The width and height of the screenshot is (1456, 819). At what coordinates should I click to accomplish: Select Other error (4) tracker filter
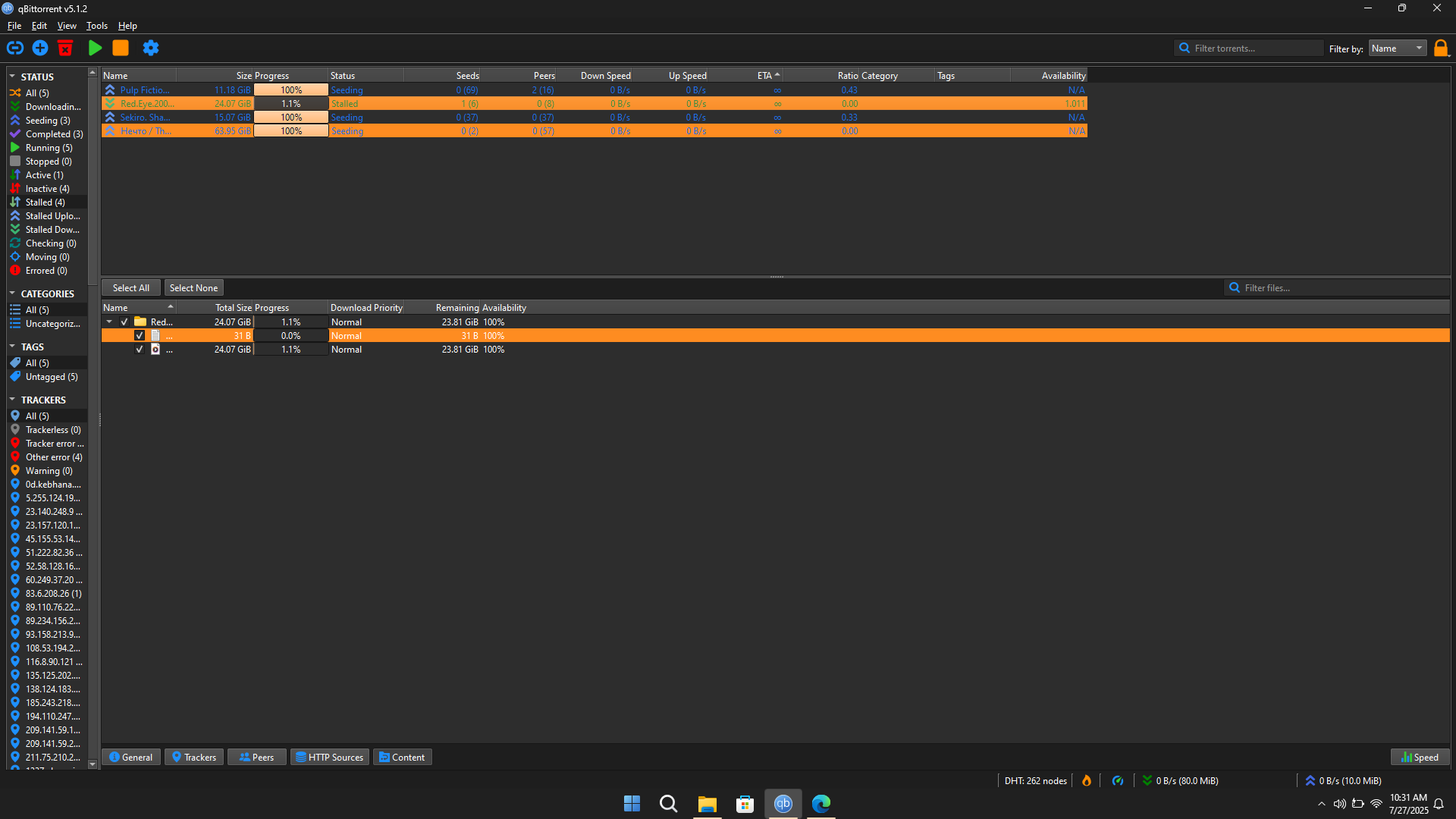[48, 457]
